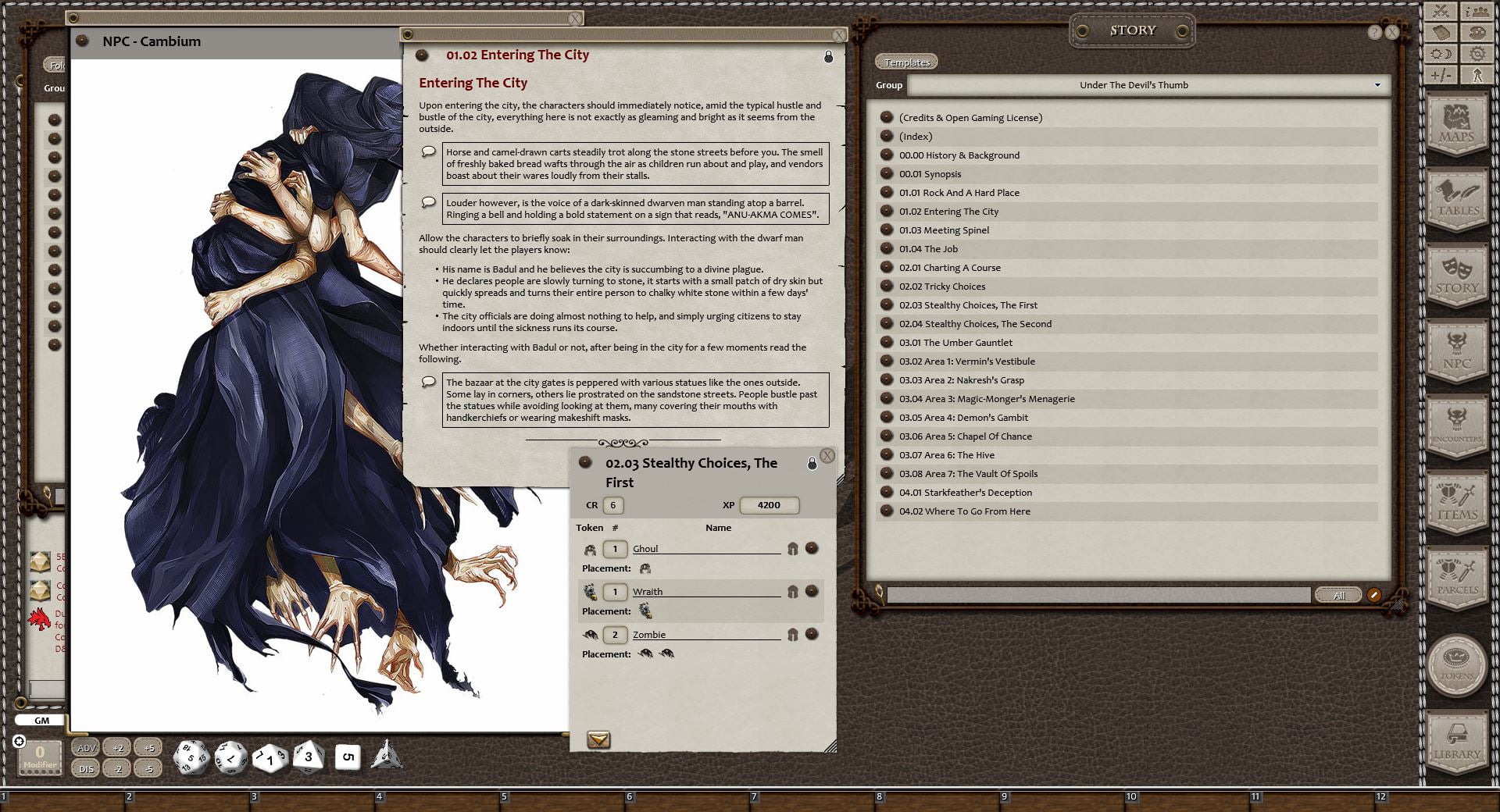1500x812 pixels.
Task: Open the NPC sidebar shield
Action: [1457, 351]
